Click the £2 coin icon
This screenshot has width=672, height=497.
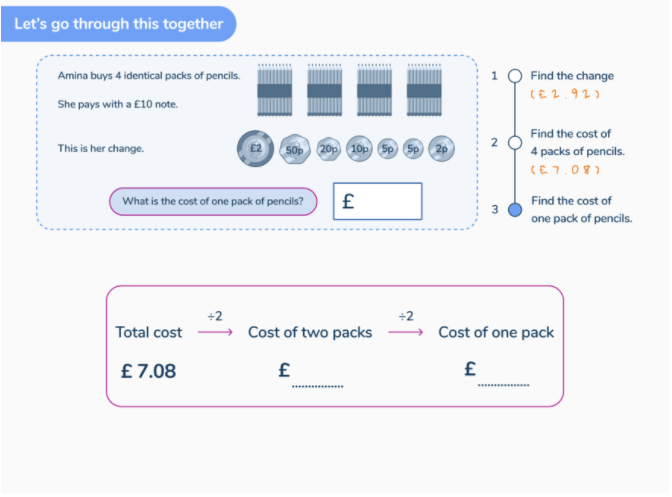tap(255, 149)
